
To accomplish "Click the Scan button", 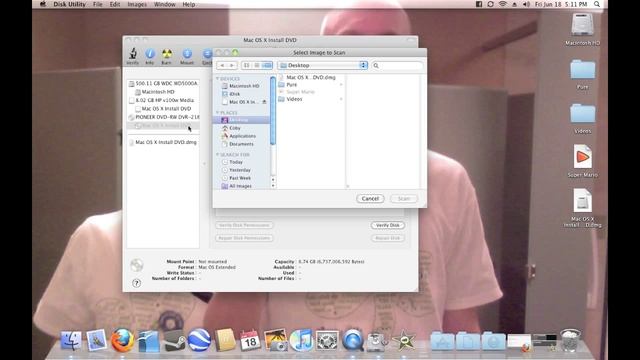I will click(x=404, y=198).
